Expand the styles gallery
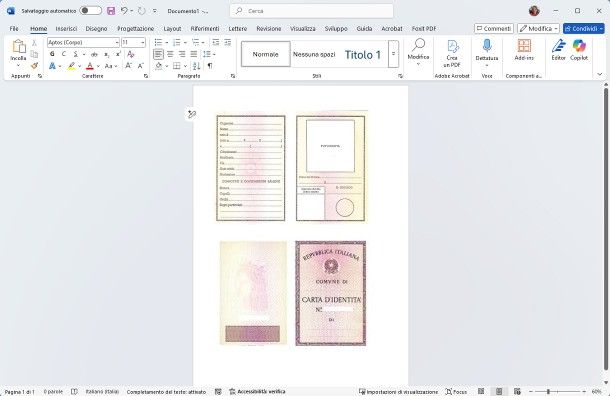610x396 pixels. [x=393, y=54]
